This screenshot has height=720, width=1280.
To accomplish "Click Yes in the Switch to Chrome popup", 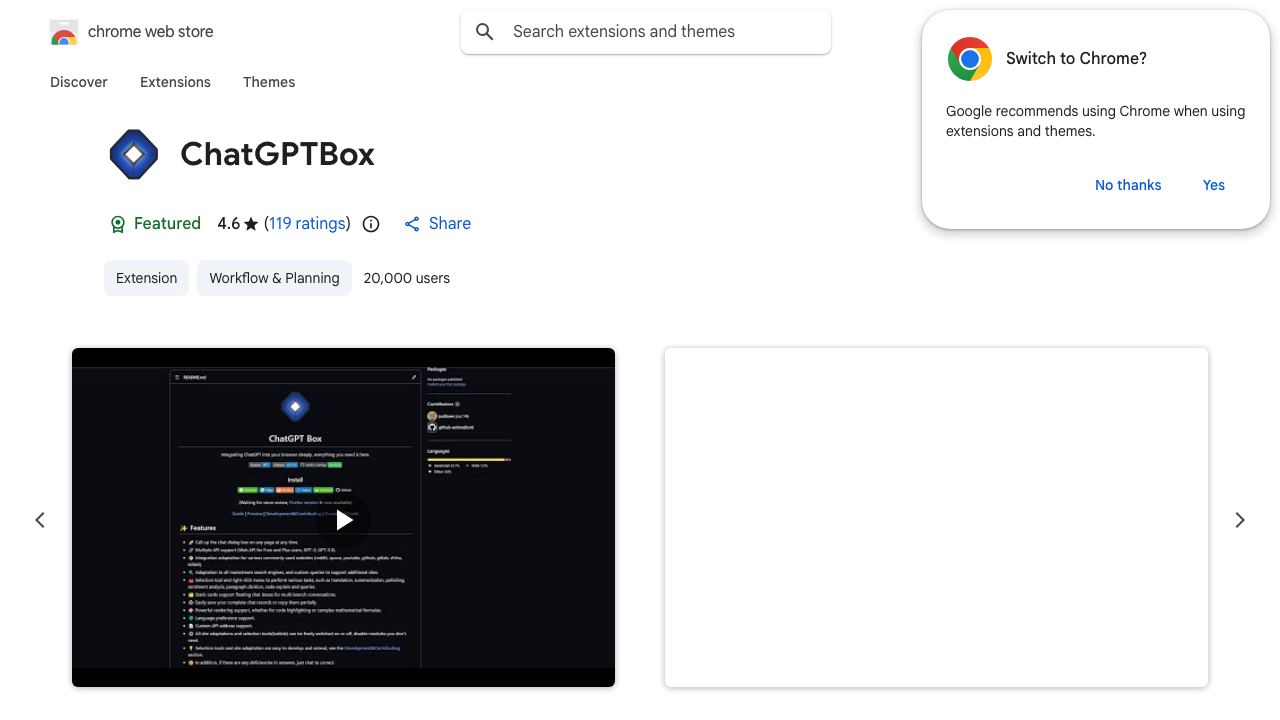I will click(1214, 185).
